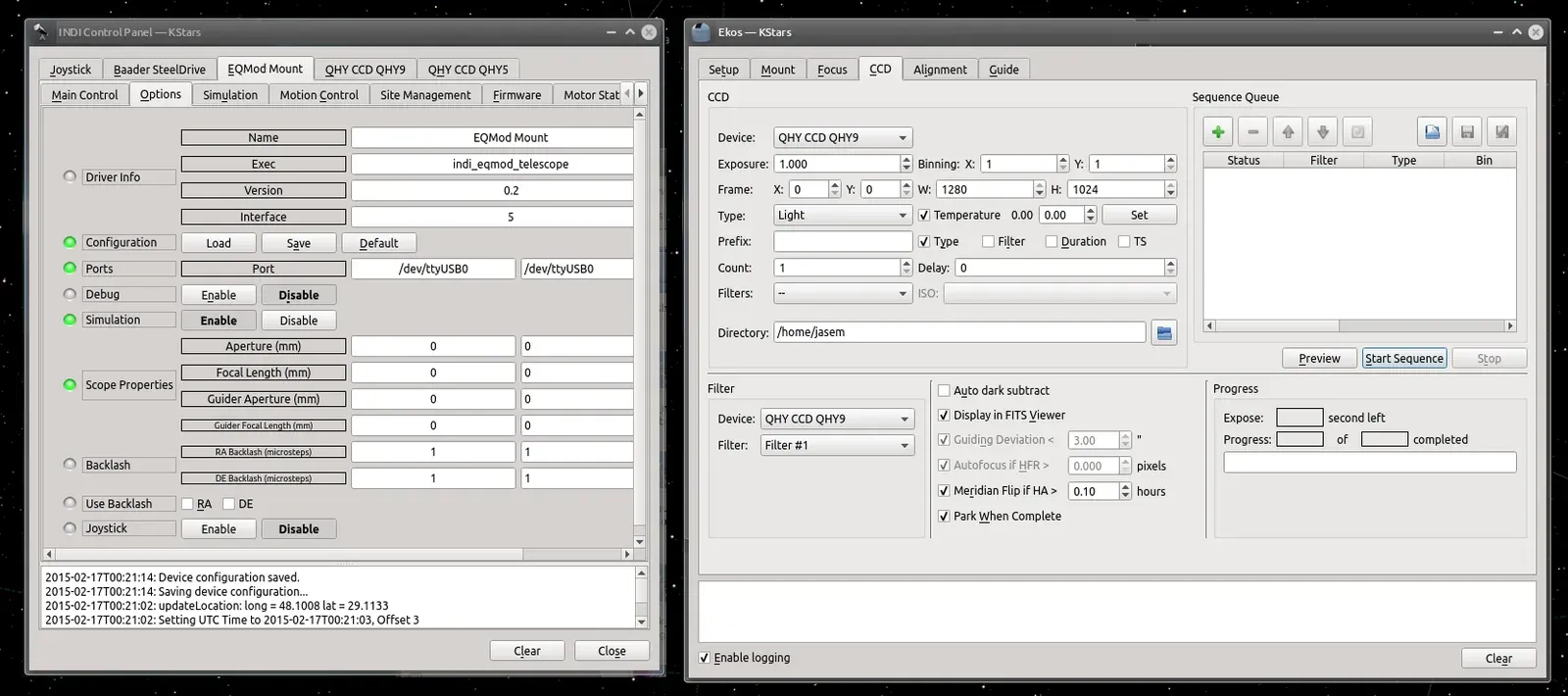Click the Directory path field
Image resolution: width=1568 pixels, height=696 pixels.
(959, 332)
